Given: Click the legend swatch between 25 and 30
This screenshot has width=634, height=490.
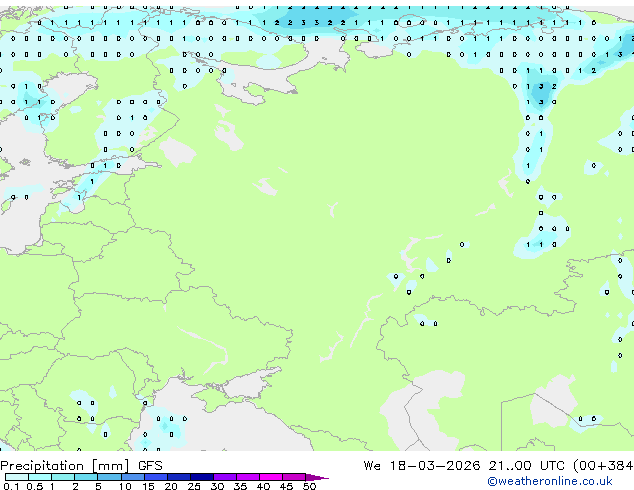Looking at the screenshot, I should [x=201, y=477].
